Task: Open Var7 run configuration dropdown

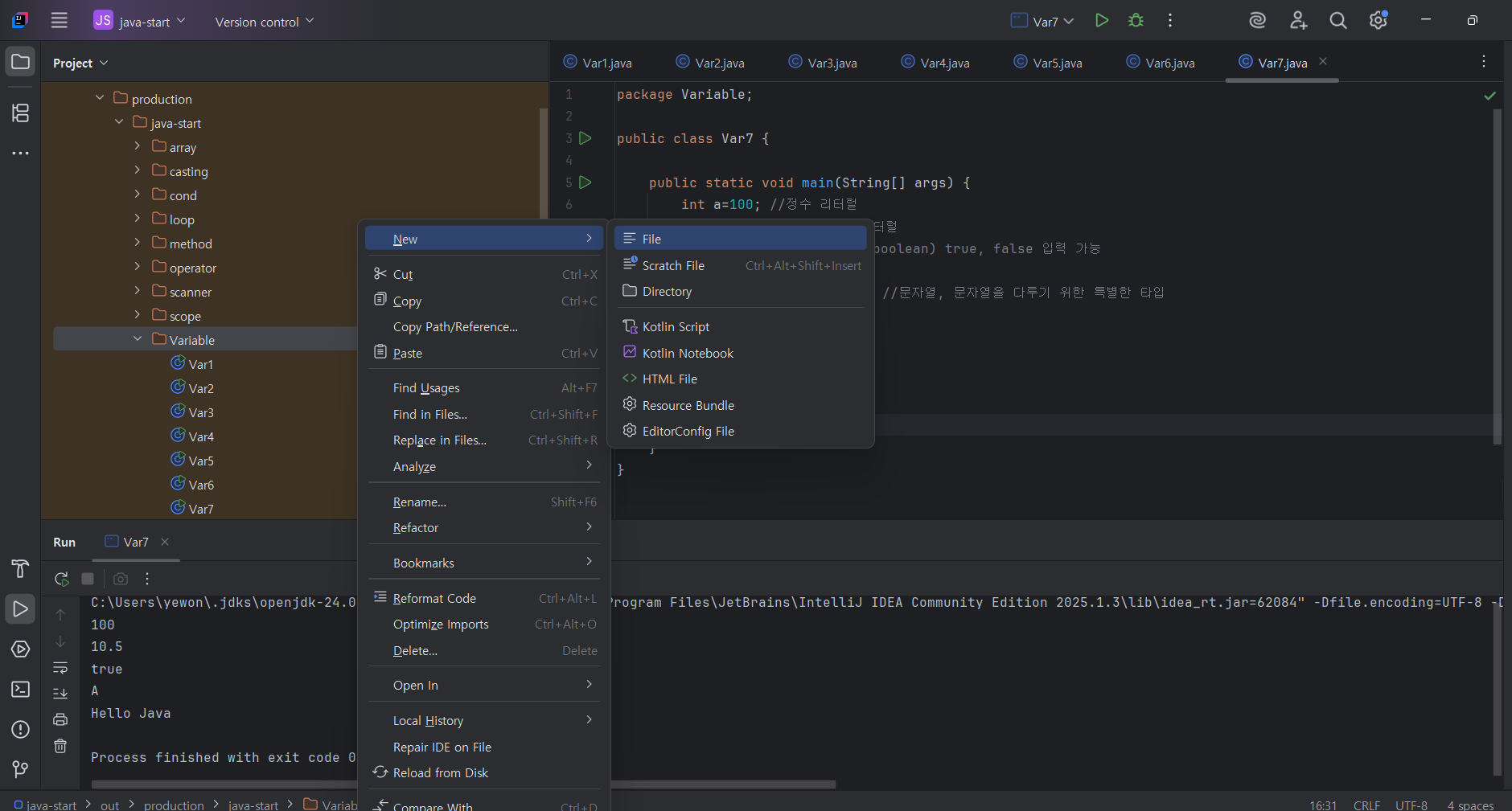Action: pos(1042,21)
